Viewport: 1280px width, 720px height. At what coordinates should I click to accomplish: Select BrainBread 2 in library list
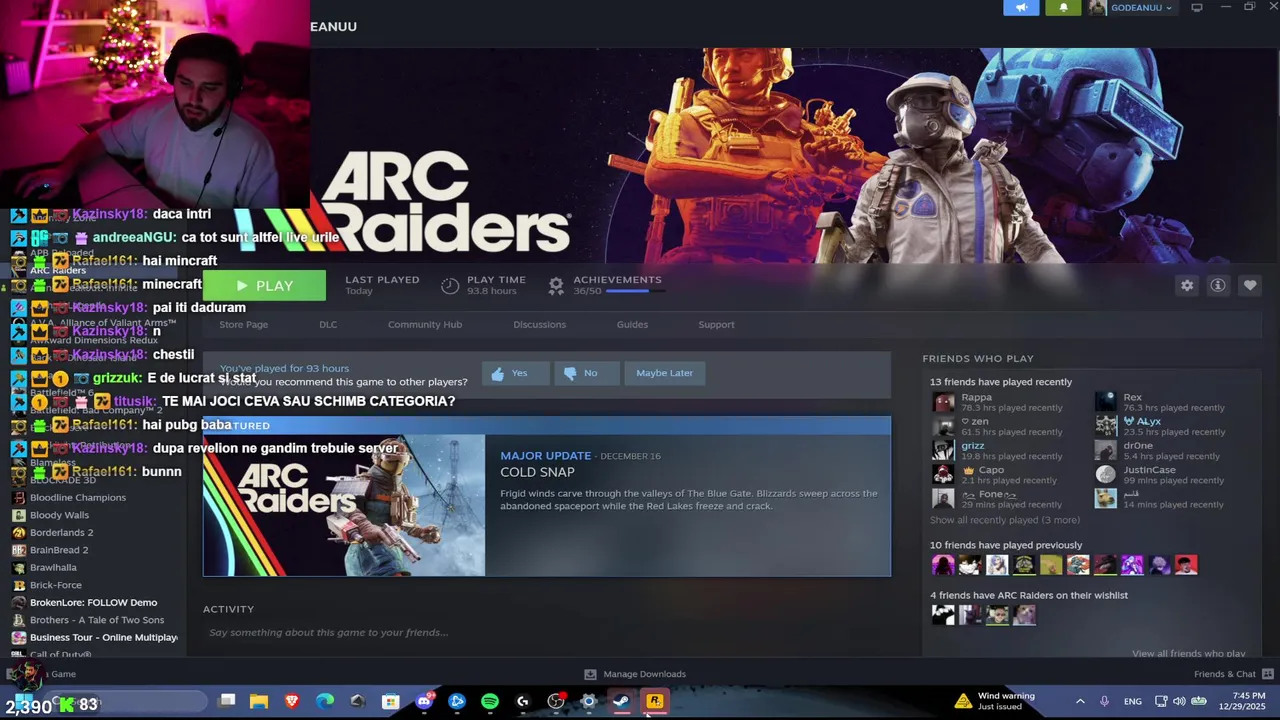(59, 550)
